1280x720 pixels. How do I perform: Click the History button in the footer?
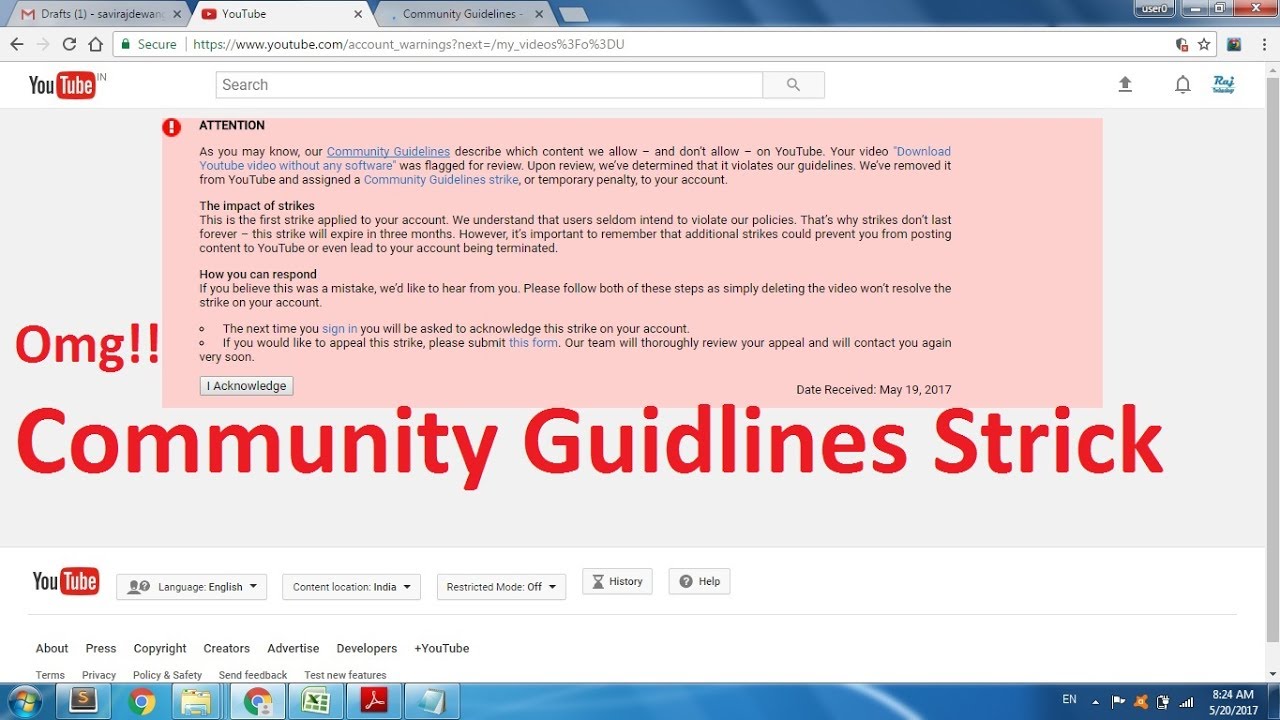click(617, 581)
